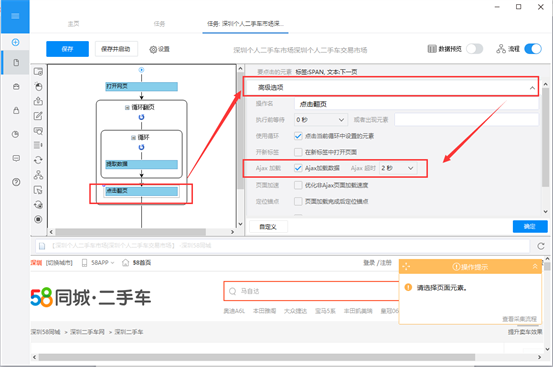The width and height of the screenshot is (553, 367).
Task: Uncheck click element in current loop checkbox
Action: (298, 136)
